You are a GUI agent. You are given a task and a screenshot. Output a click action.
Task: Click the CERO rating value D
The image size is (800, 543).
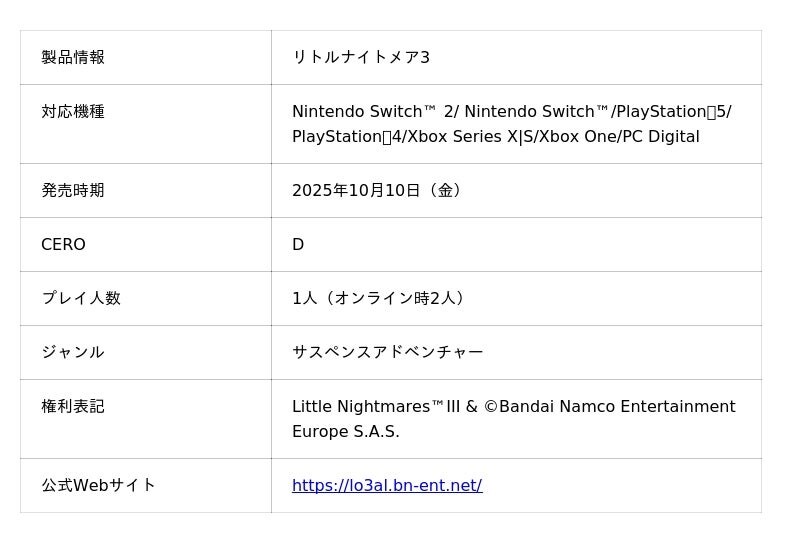pyautogui.click(x=298, y=245)
